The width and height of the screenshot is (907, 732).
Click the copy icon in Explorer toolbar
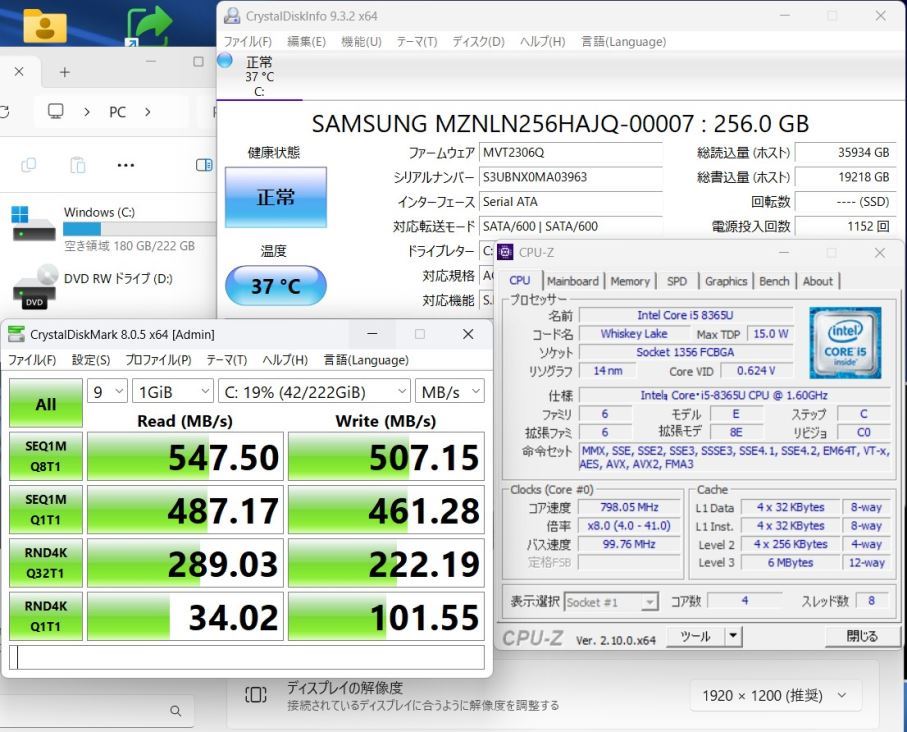(x=28, y=165)
